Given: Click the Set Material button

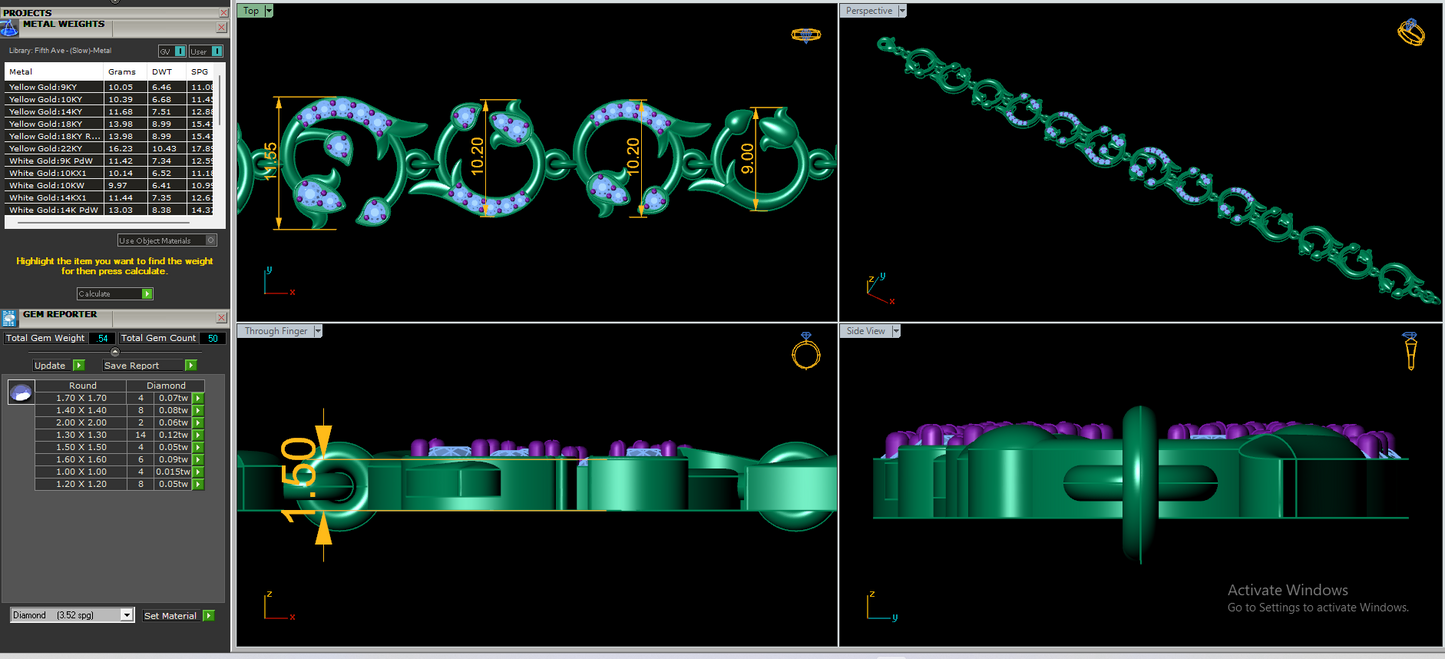Looking at the screenshot, I should pyautogui.click(x=178, y=616).
